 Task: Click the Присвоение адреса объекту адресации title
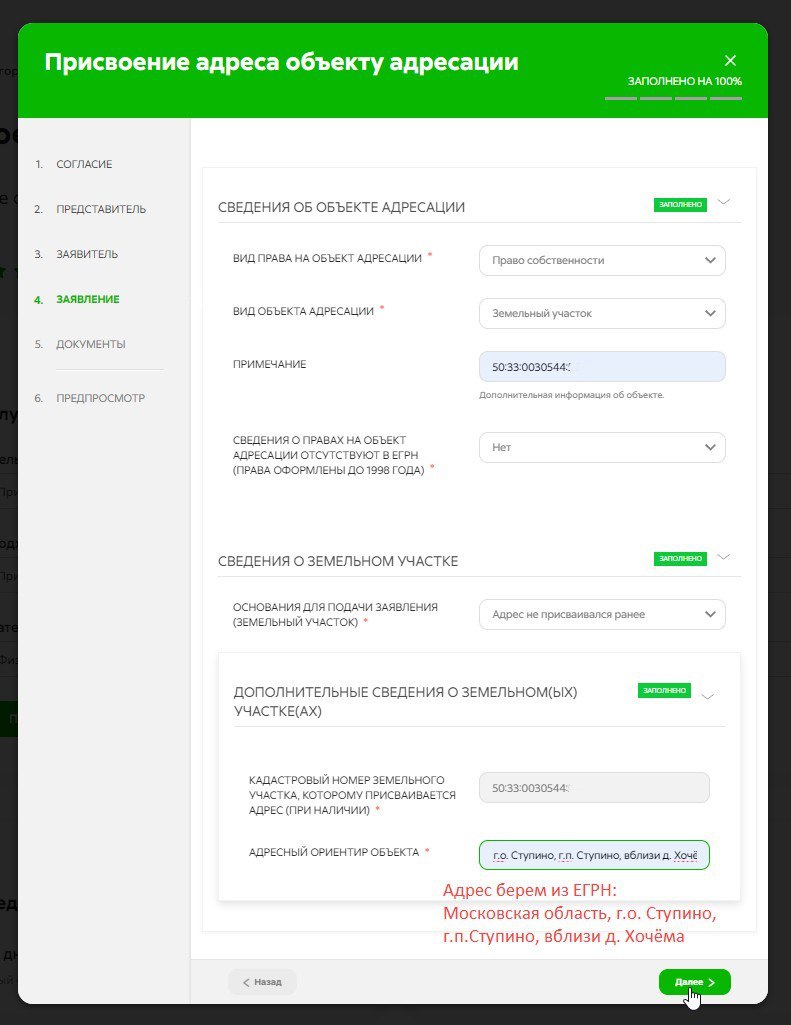(282, 62)
